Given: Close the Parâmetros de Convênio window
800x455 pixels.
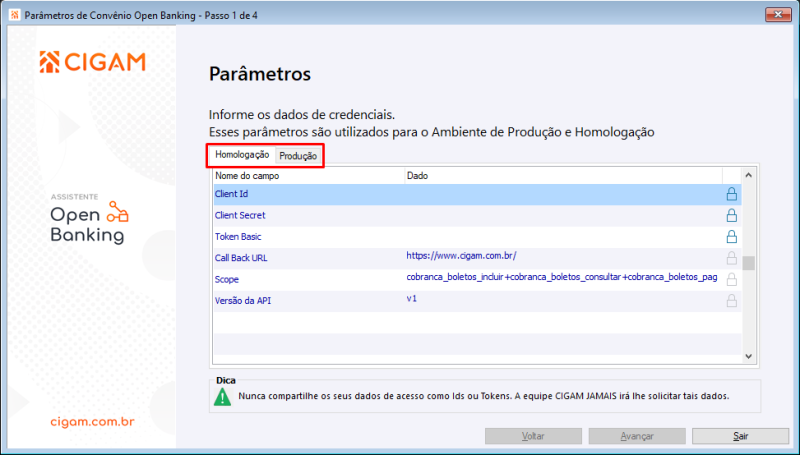Looking at the screenshot, I should (x=778, y=15).
